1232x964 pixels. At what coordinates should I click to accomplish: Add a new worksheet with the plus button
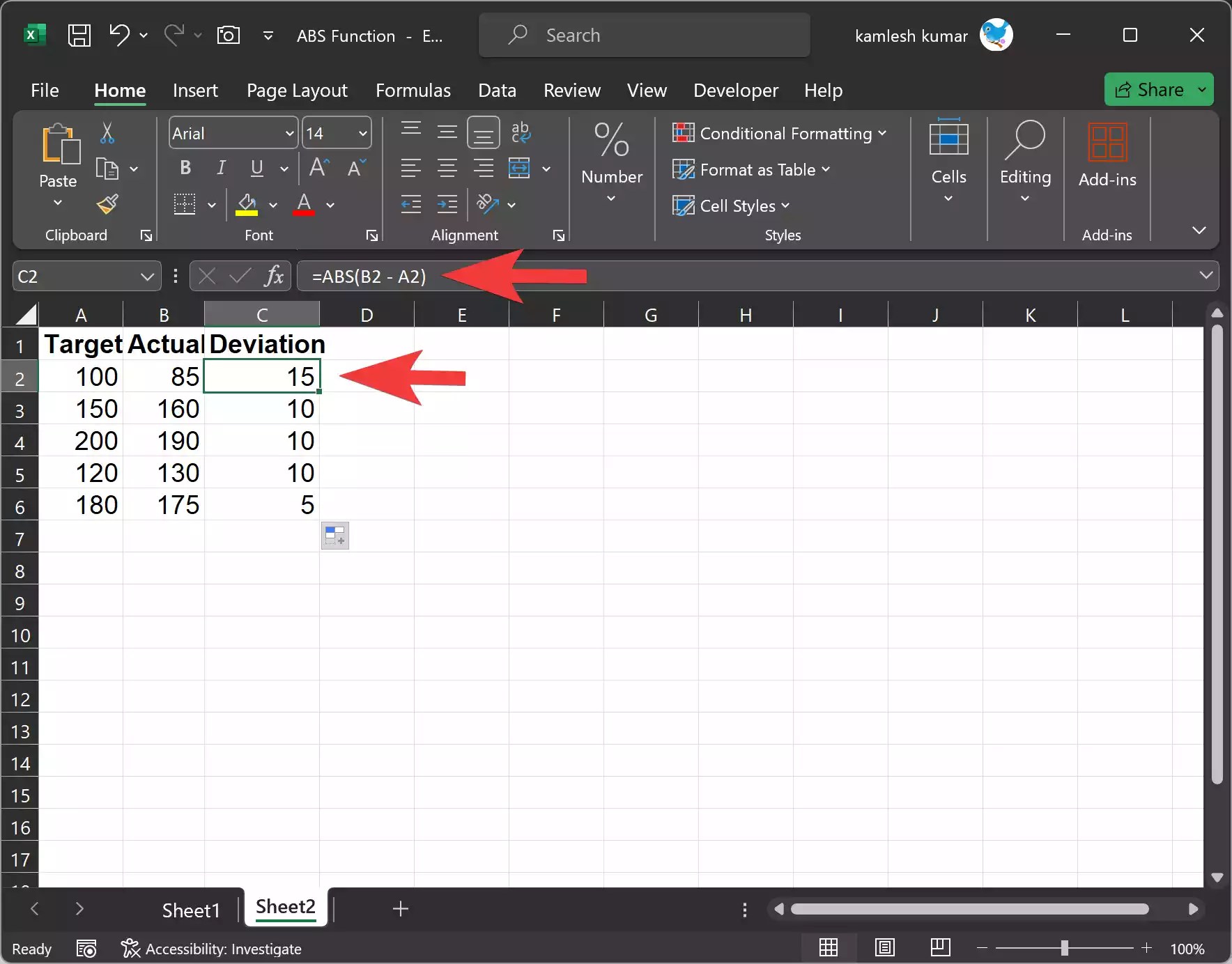[x=399, y=909]
